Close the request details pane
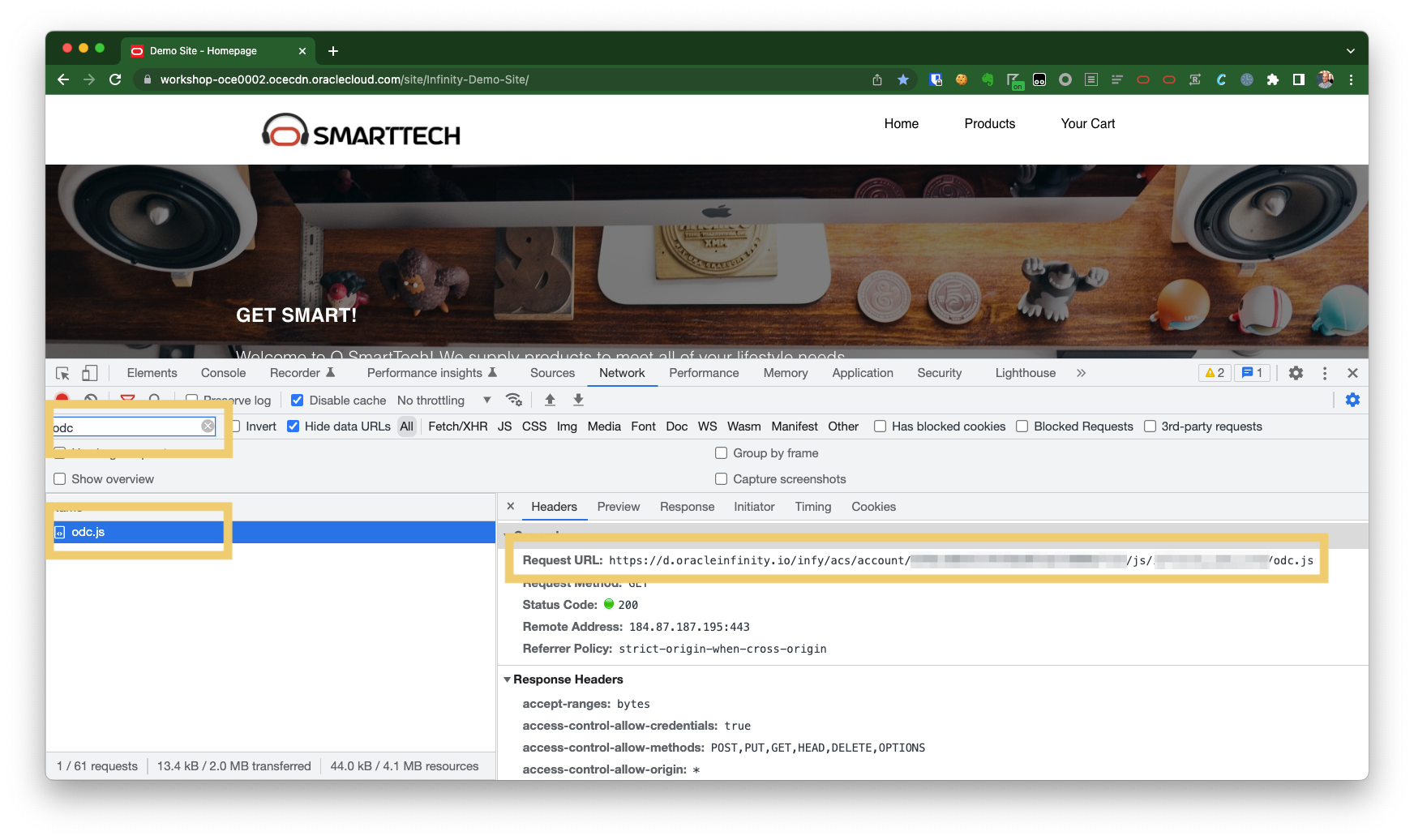1414x840 pixels. [511, 506]
